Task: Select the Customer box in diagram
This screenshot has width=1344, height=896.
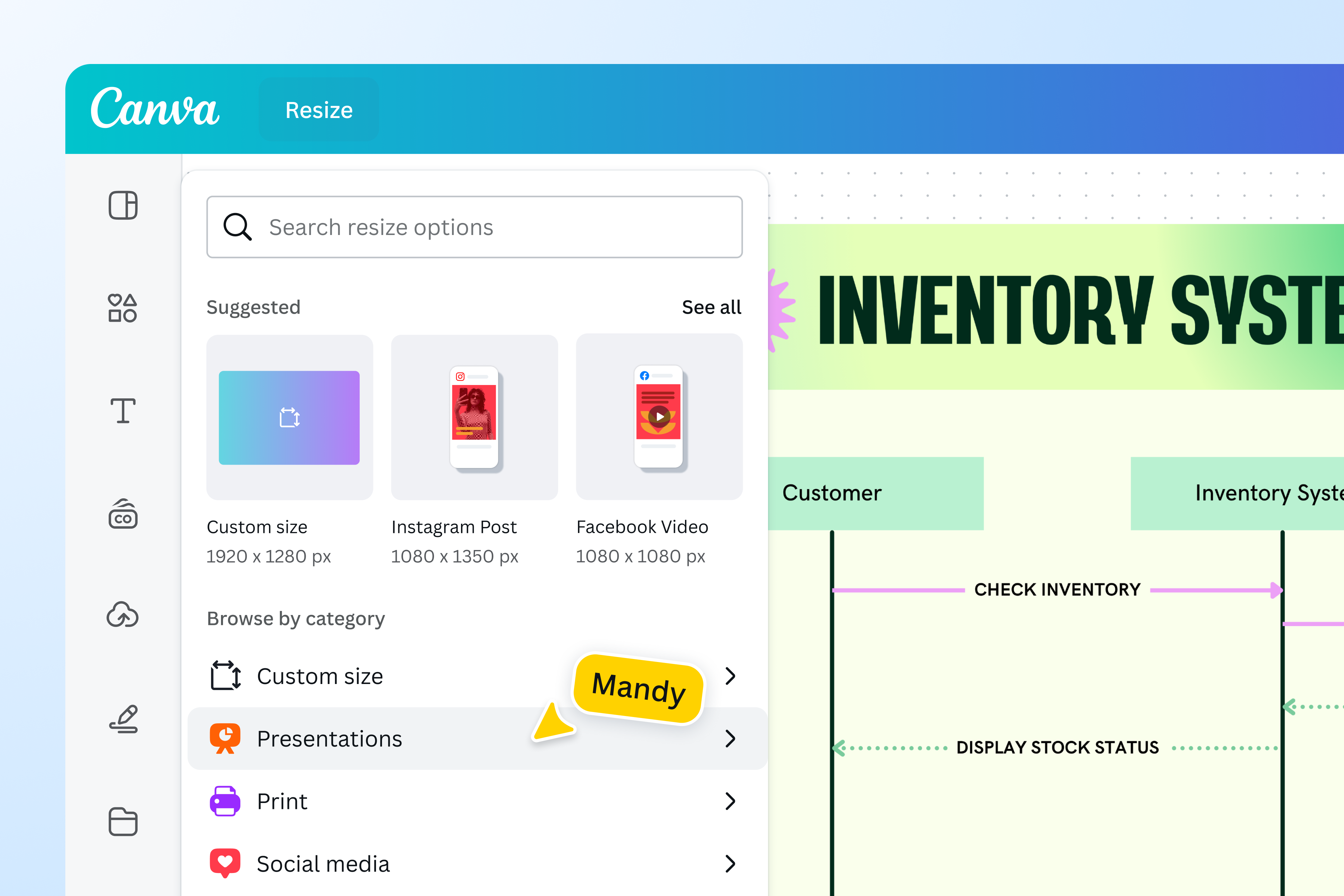Action: pos(876,493)
